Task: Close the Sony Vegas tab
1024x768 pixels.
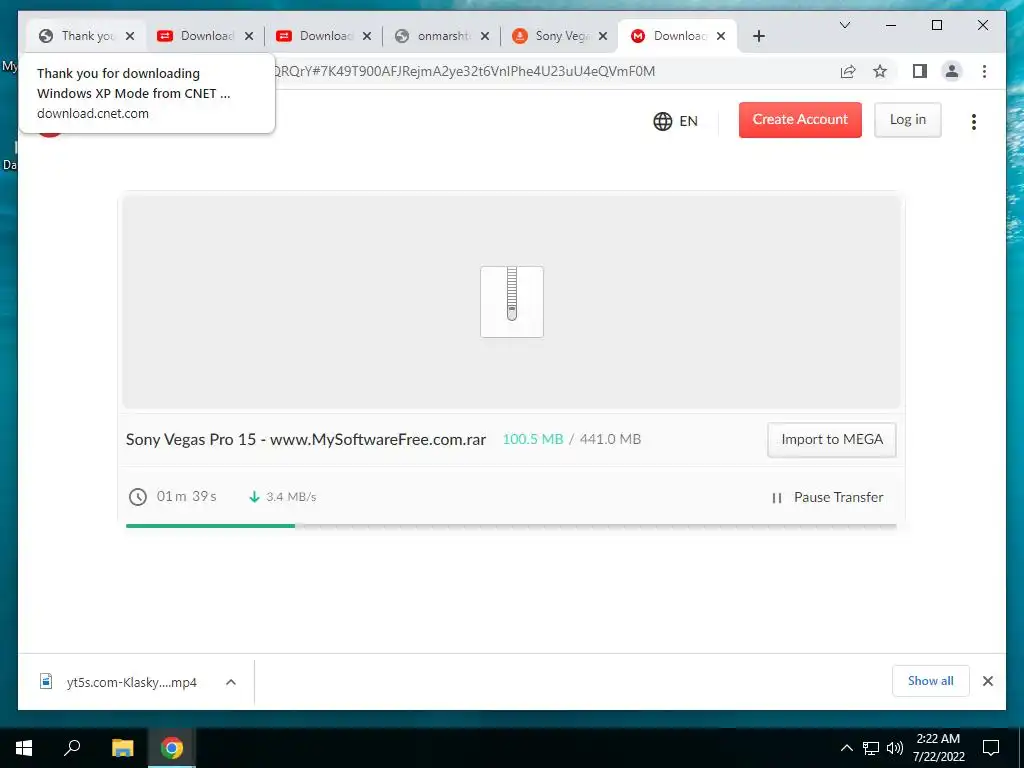Action: coord(603,36)
